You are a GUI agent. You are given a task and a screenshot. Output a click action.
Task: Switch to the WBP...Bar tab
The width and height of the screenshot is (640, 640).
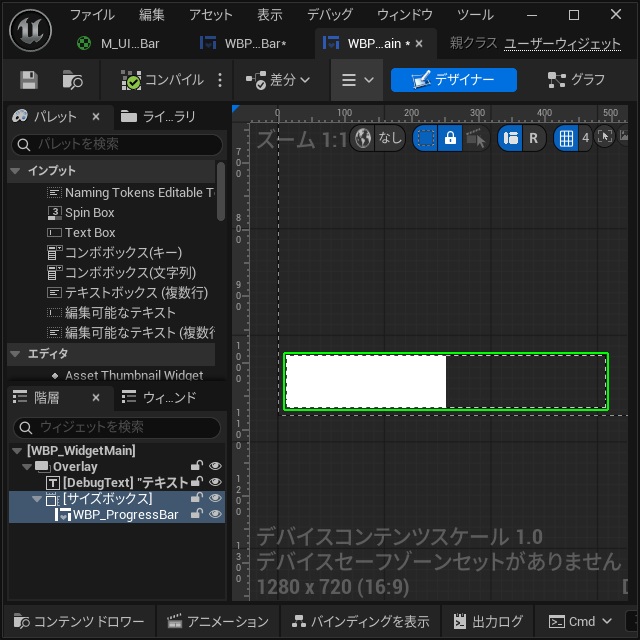pyautogui.click(x=244, y=43)
